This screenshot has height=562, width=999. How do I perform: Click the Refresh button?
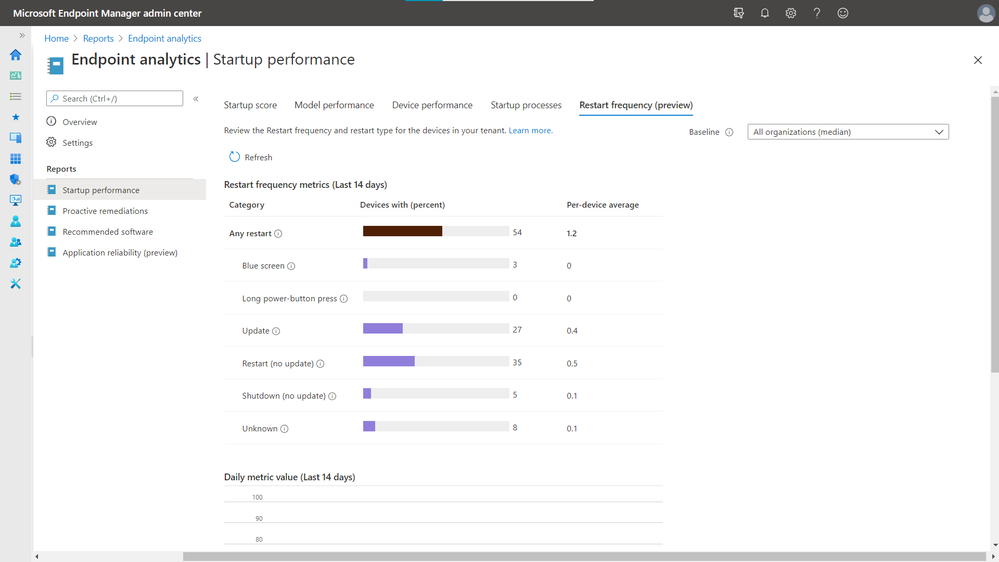click(250, 157)
